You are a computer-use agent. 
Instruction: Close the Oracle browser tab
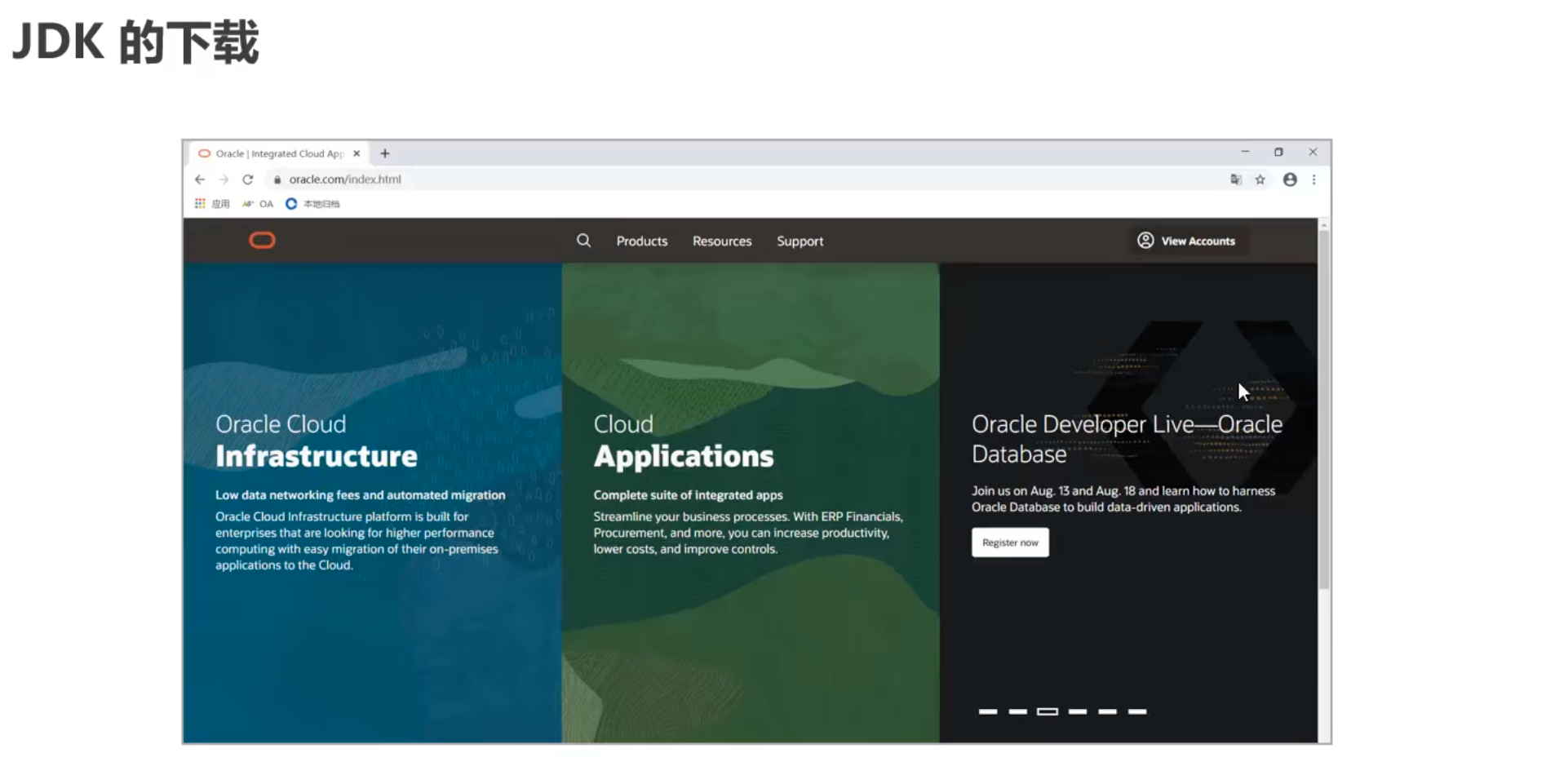(357, 153)
